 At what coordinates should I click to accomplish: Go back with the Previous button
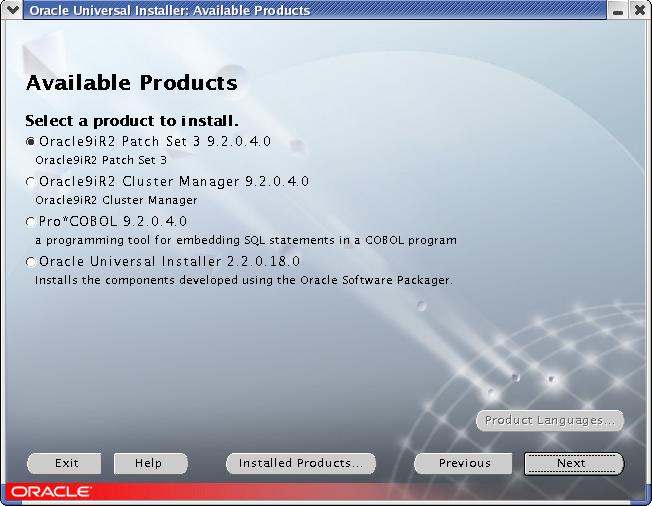[x=465, y=463]
